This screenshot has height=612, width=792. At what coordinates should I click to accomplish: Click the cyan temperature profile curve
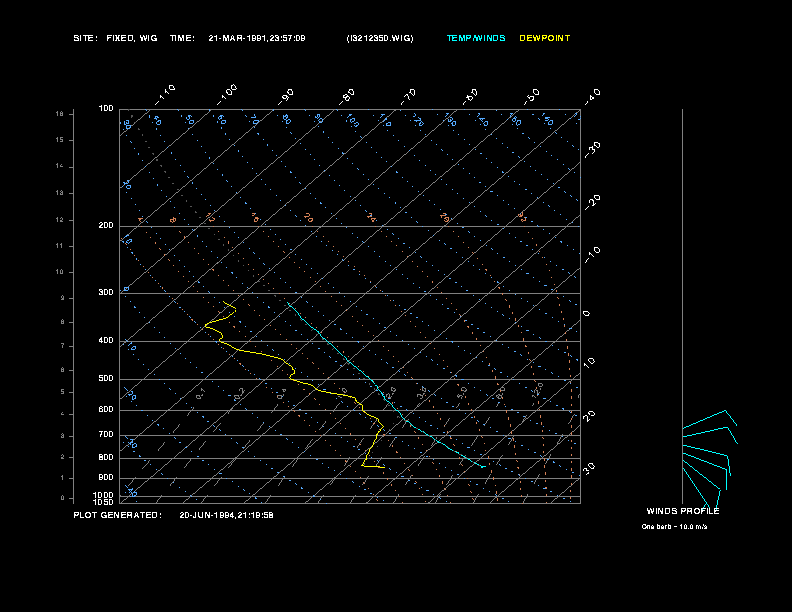(374, 382)
